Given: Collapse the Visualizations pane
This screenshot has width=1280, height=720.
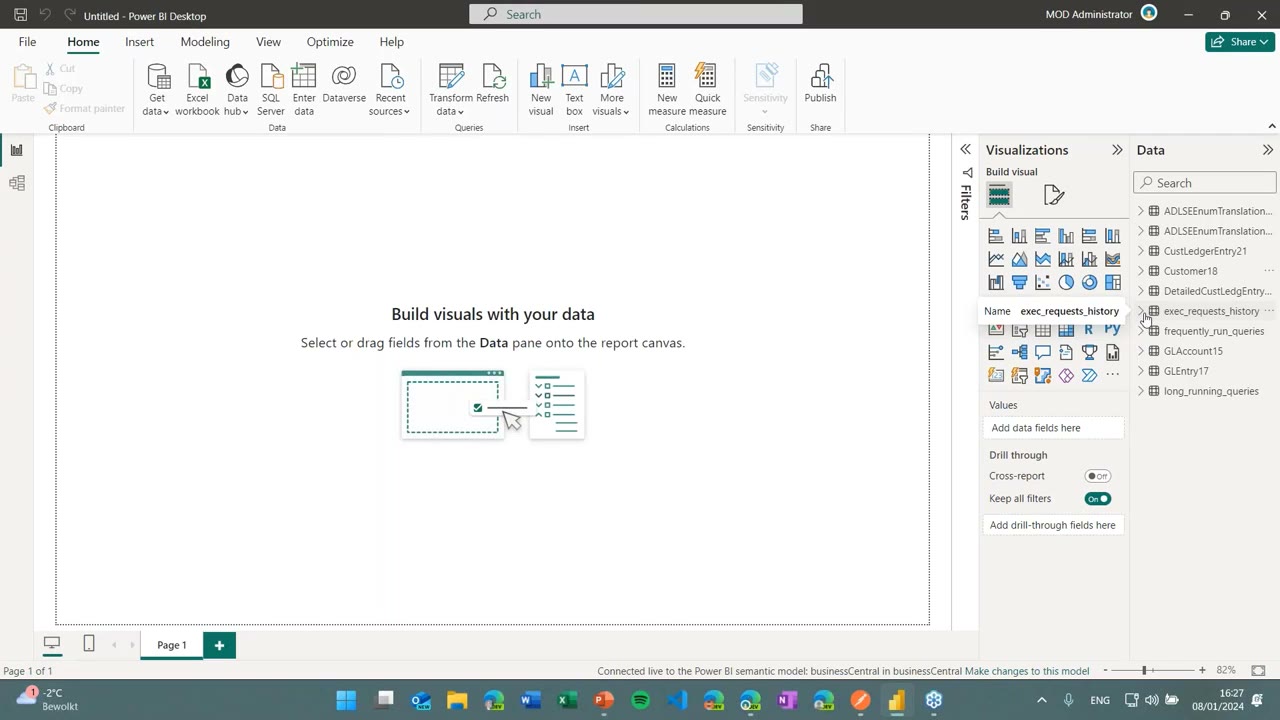Looking at the screenshot, I should (1117, 150).
